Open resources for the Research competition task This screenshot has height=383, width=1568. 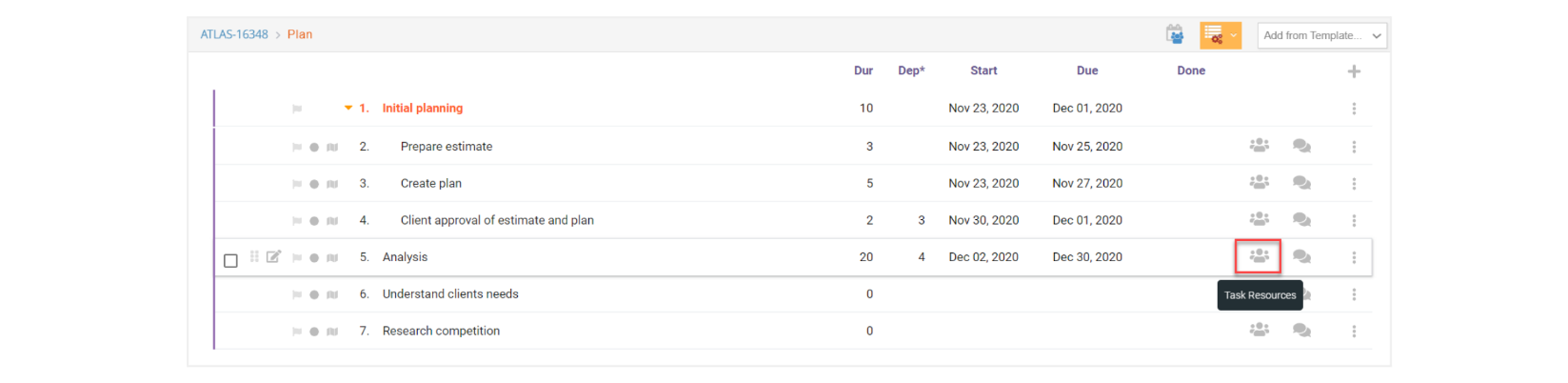[x=1259, y=330]
